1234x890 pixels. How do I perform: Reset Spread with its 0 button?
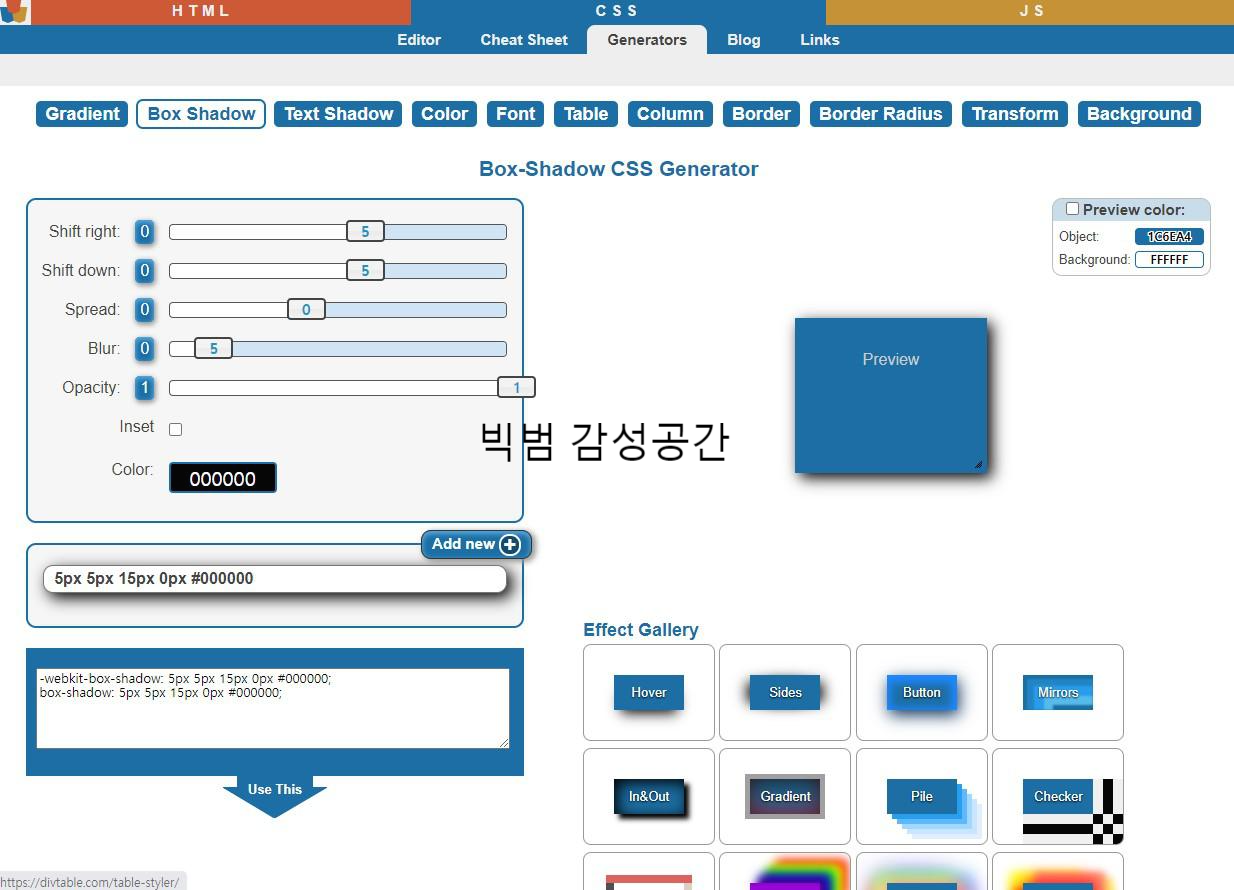144,310
